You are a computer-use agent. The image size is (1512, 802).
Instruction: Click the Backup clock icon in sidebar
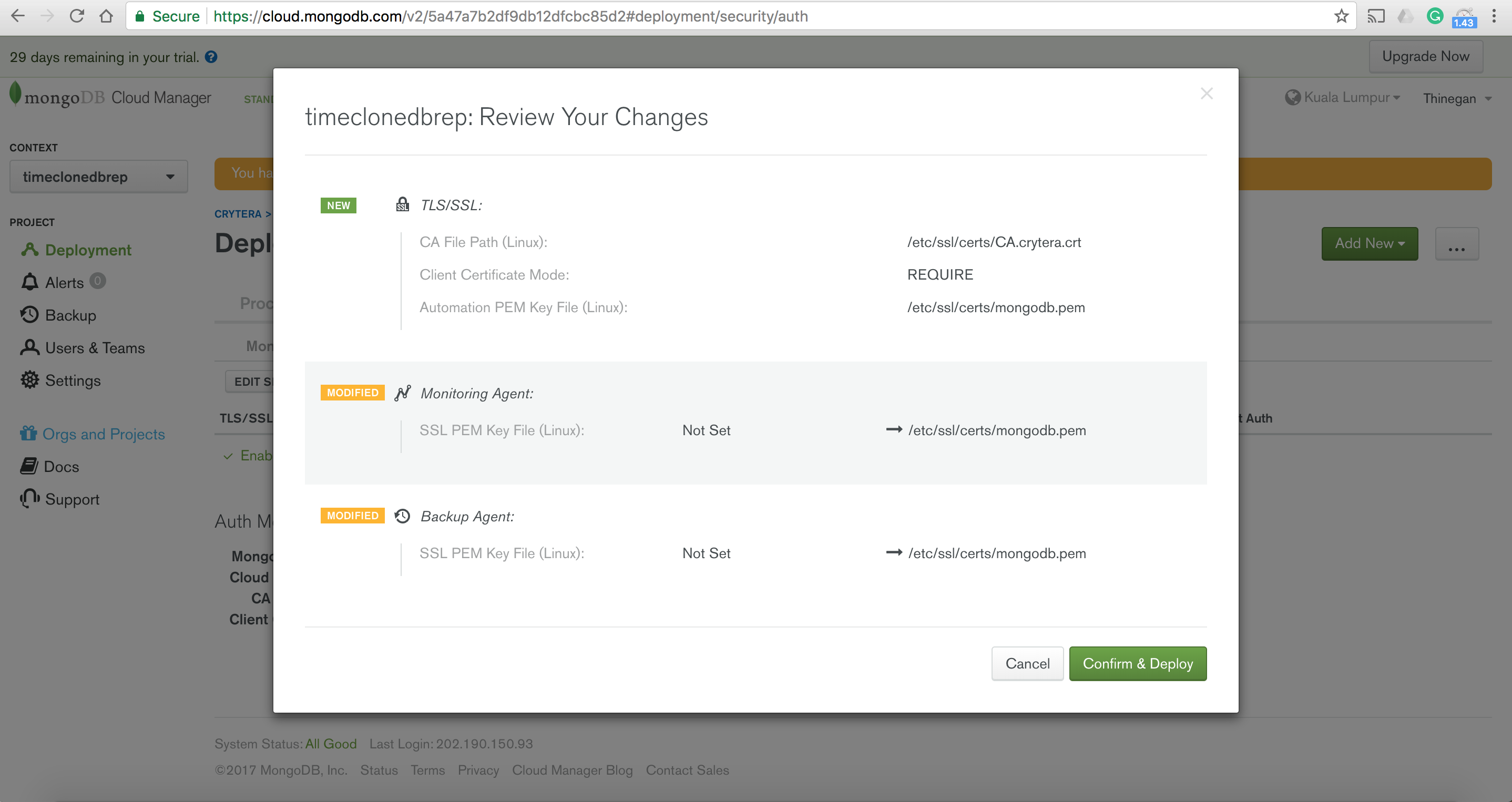[29, 315]
